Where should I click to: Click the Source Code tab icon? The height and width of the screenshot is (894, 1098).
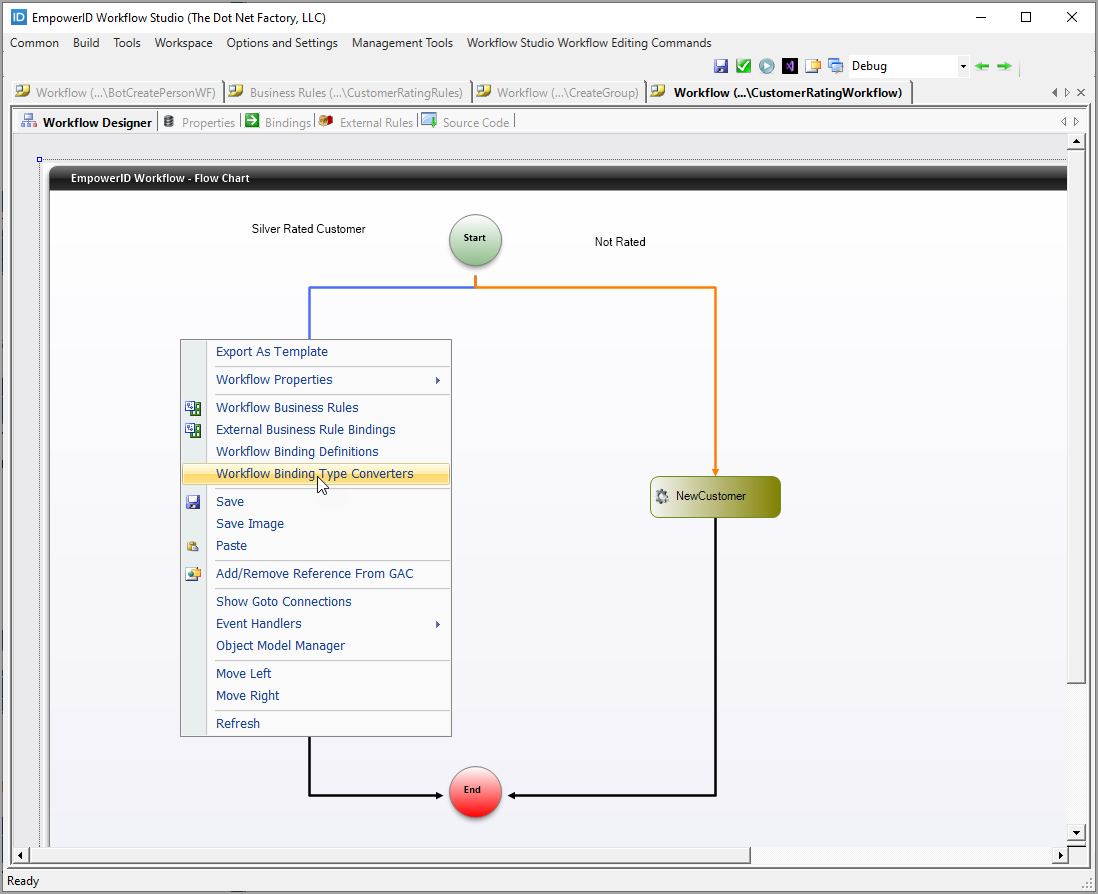click(x=429, y=120)
